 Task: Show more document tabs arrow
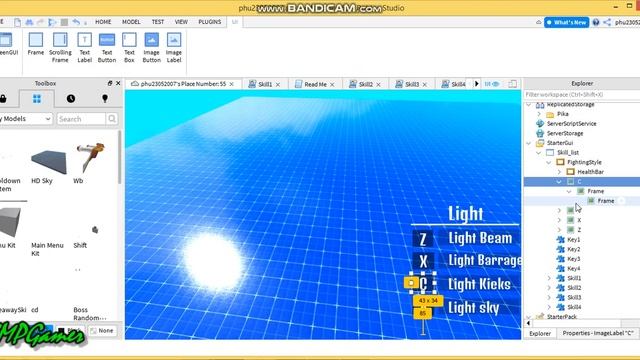tap(476, 84)
